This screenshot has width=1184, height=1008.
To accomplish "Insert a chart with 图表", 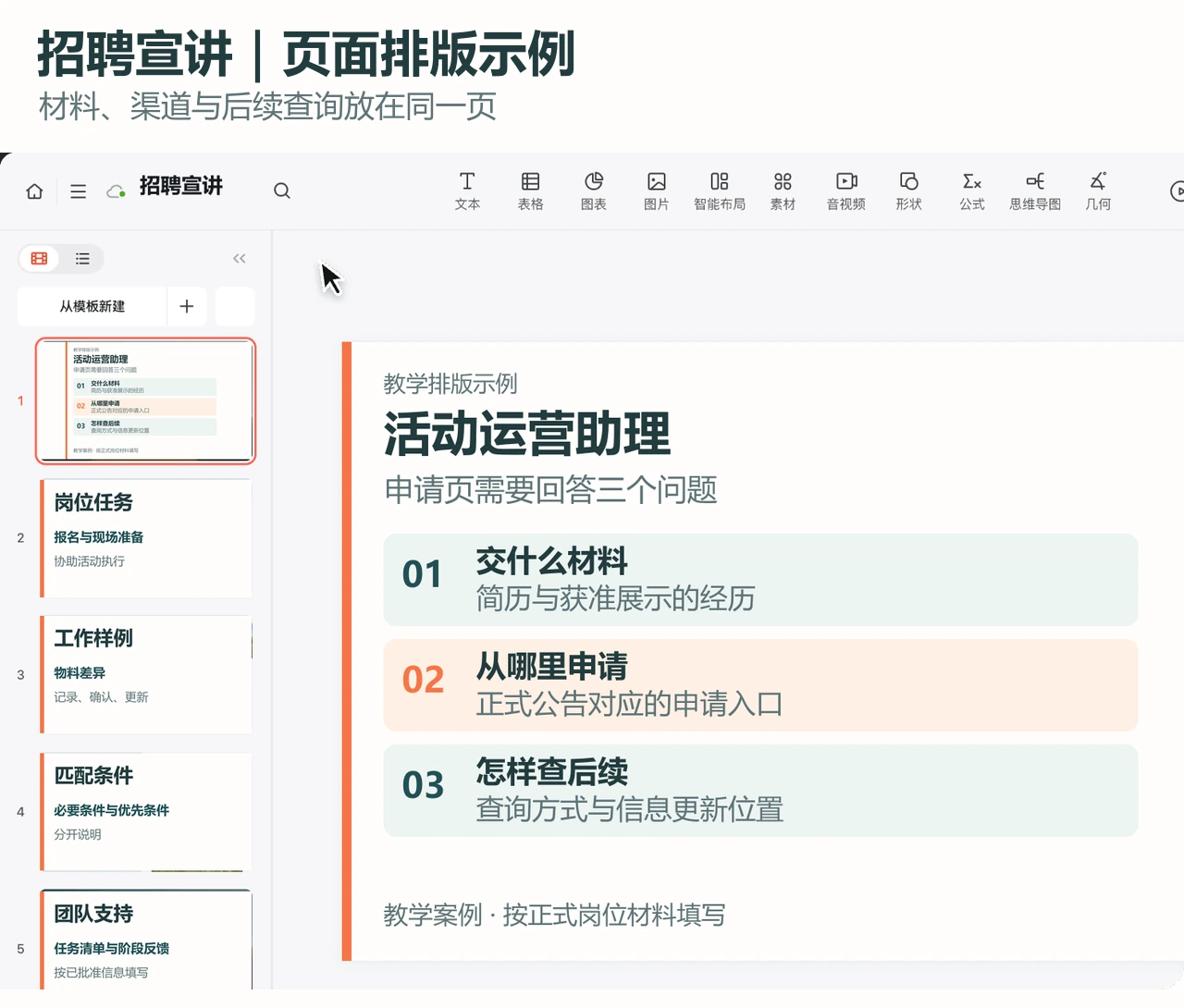I will [x=594, y=191].
